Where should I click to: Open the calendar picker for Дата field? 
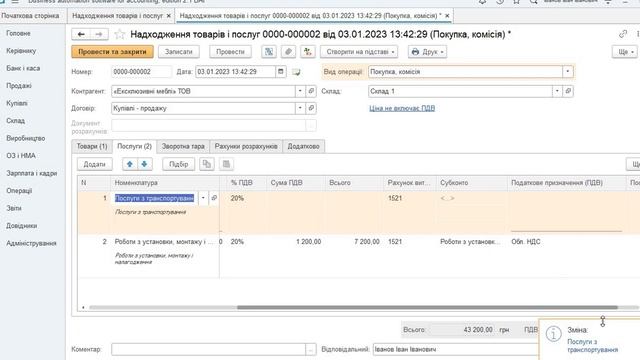(280, 71)
